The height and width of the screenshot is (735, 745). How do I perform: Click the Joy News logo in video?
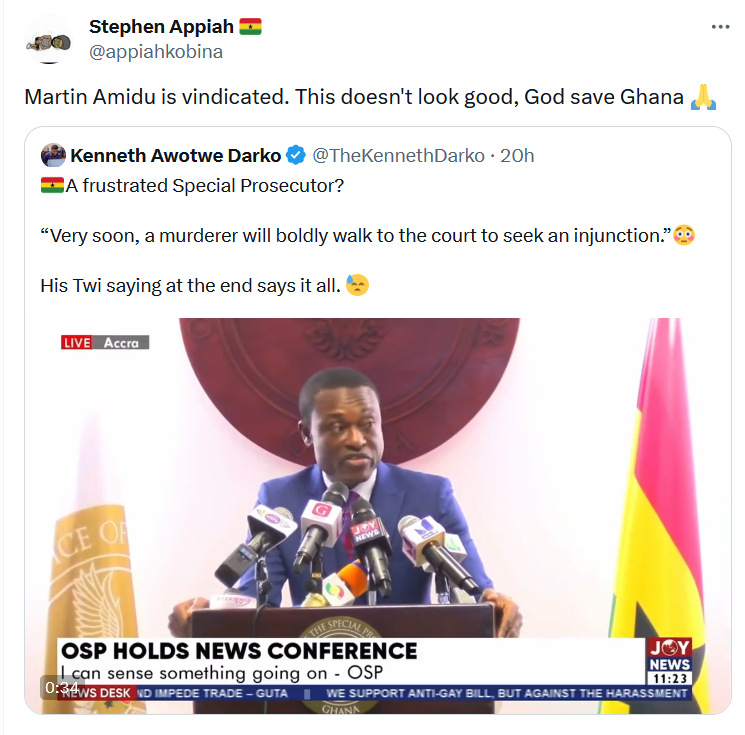point(669,661)
